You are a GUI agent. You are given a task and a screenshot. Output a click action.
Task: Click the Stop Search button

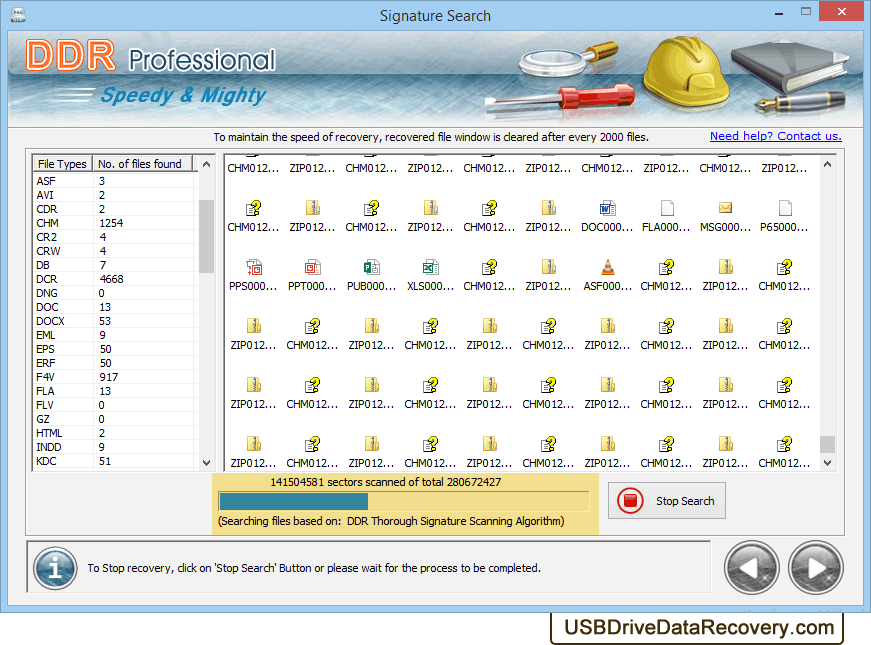(667, 501)
